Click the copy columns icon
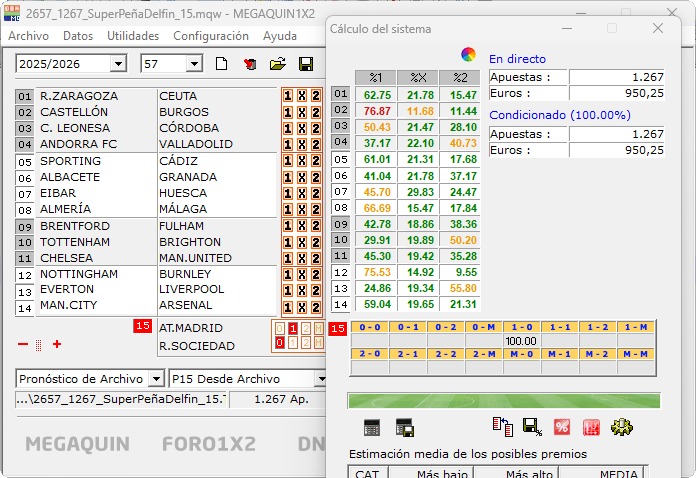This screenshot has height=478, width=696. 503,427
